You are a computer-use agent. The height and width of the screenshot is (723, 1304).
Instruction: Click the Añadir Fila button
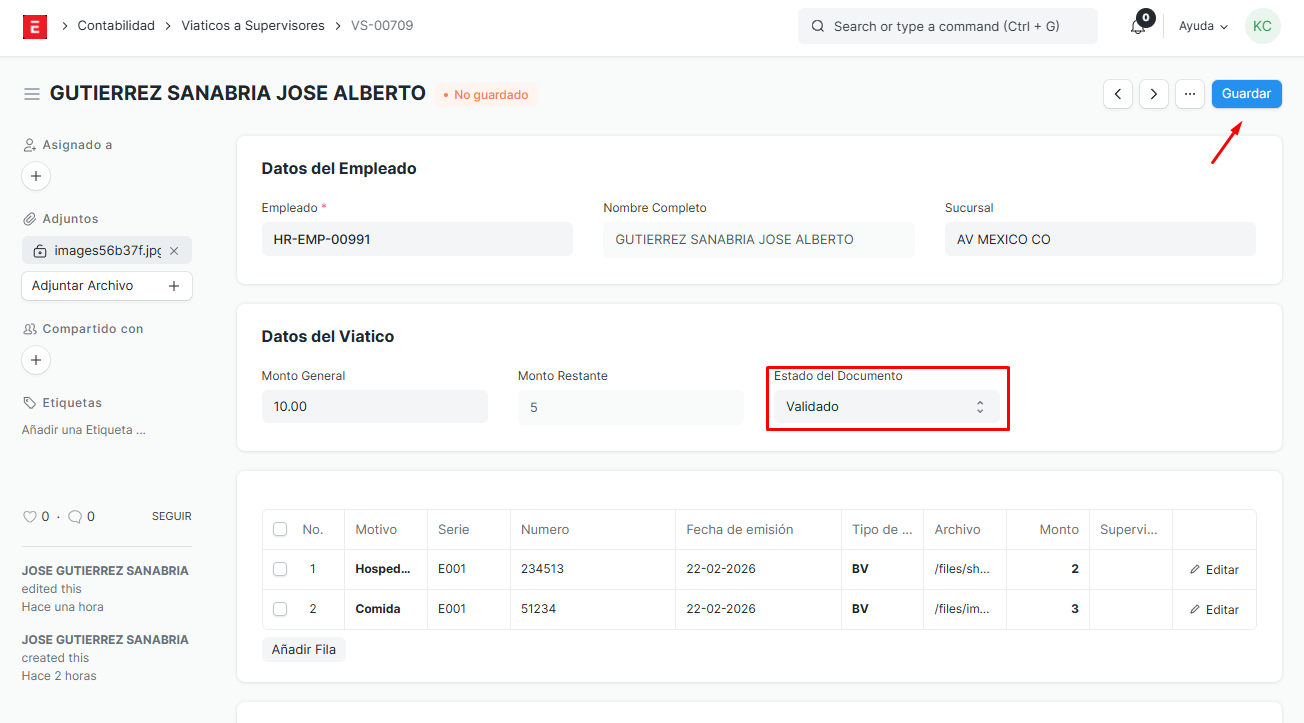pos(304,650)
